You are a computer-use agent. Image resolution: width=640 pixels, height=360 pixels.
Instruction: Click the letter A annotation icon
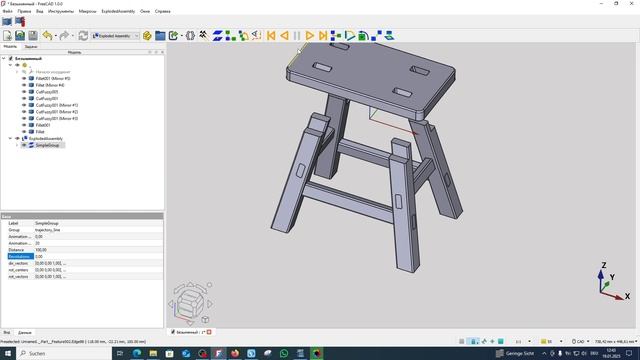[x=256, y=36]
